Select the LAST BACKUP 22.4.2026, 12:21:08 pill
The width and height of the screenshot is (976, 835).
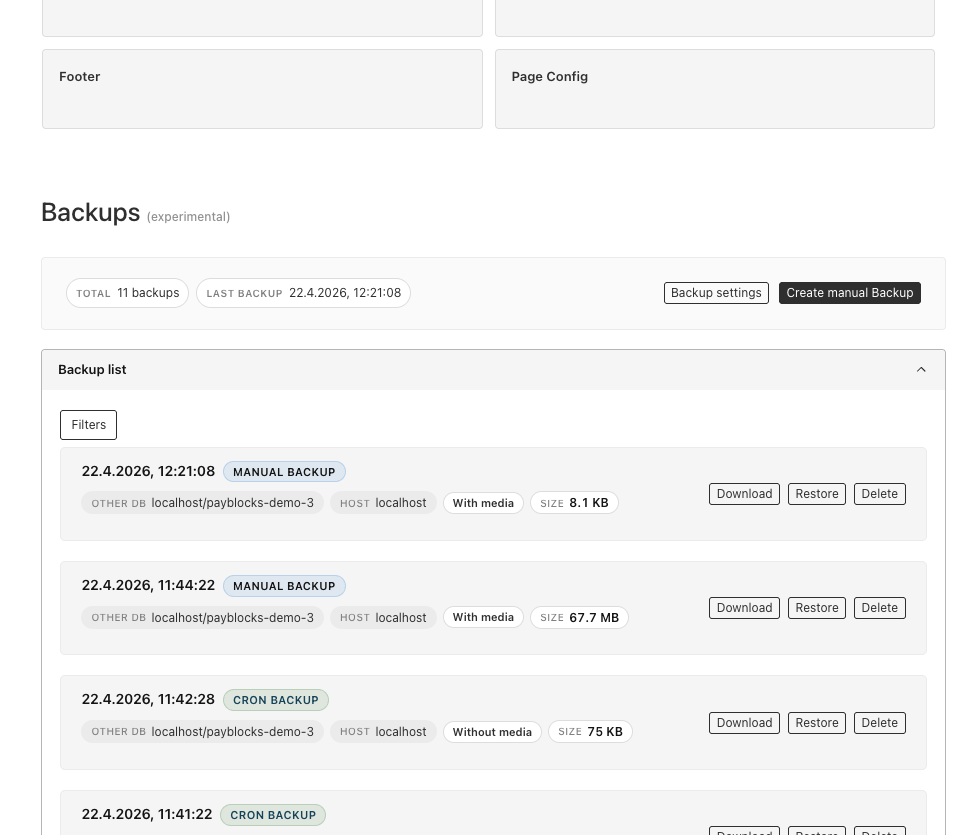(x=303, y=293)
